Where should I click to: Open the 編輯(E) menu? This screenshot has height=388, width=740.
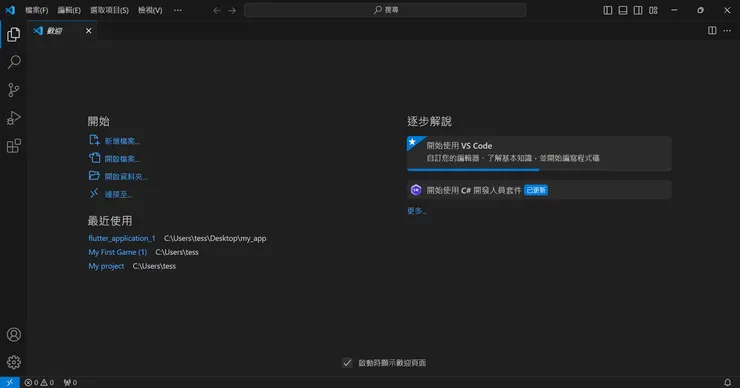coord(69,10)
